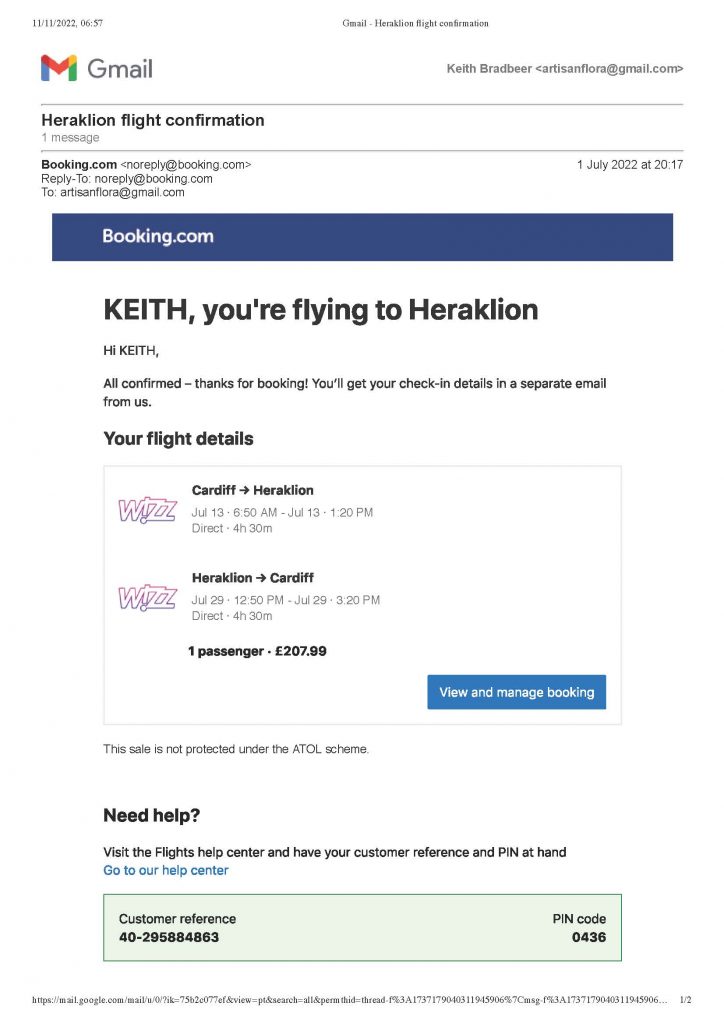Open the Go to our help center link
724x1024 pixels.
point(166,870)
